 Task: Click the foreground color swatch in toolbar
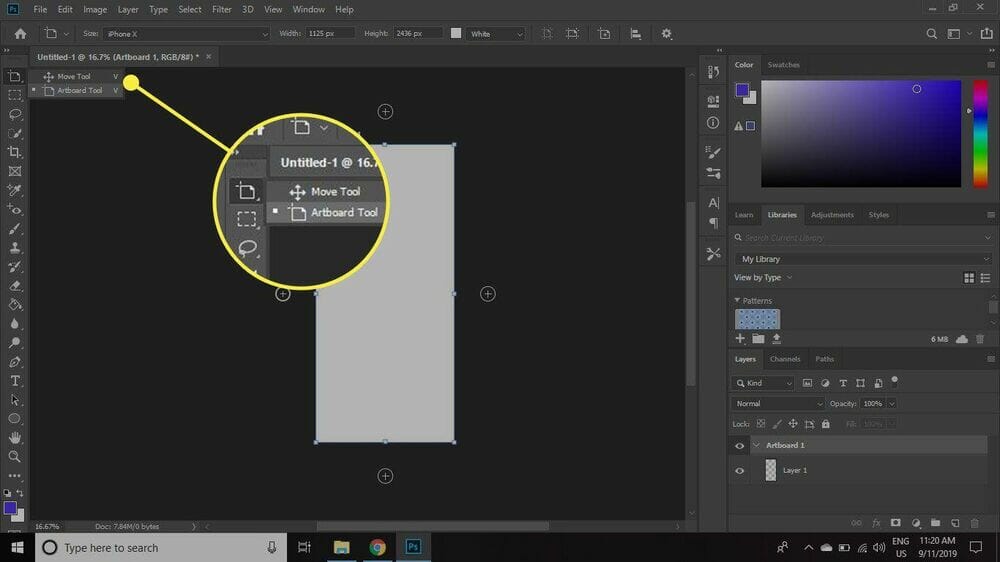pos(10,508)
